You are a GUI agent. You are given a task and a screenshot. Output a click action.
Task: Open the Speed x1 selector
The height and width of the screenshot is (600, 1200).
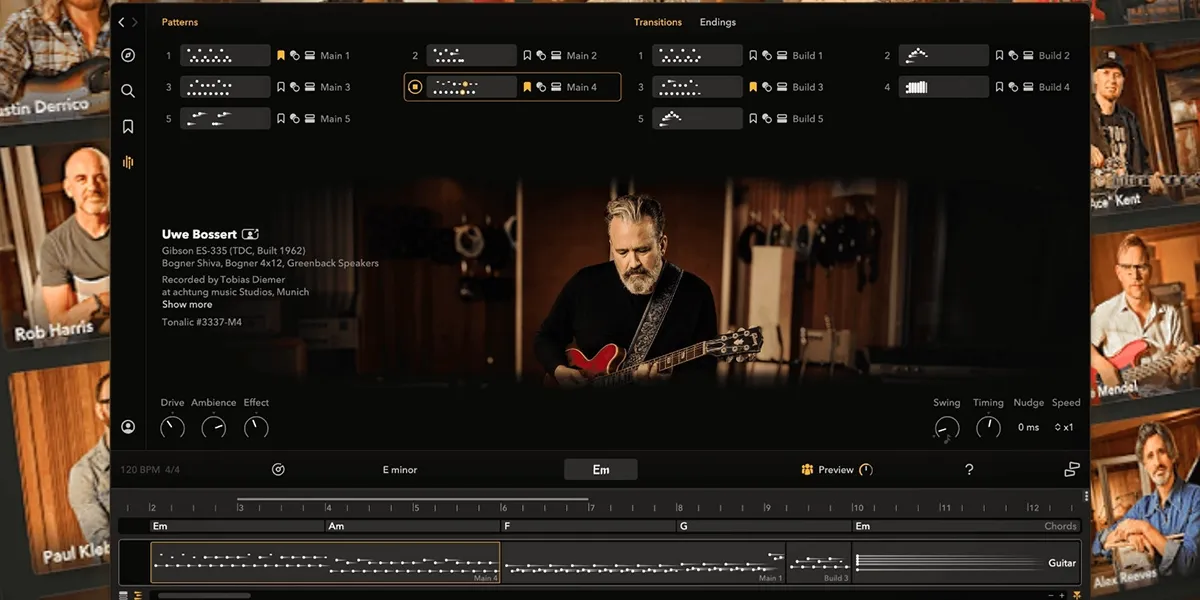pos(1064,428)
